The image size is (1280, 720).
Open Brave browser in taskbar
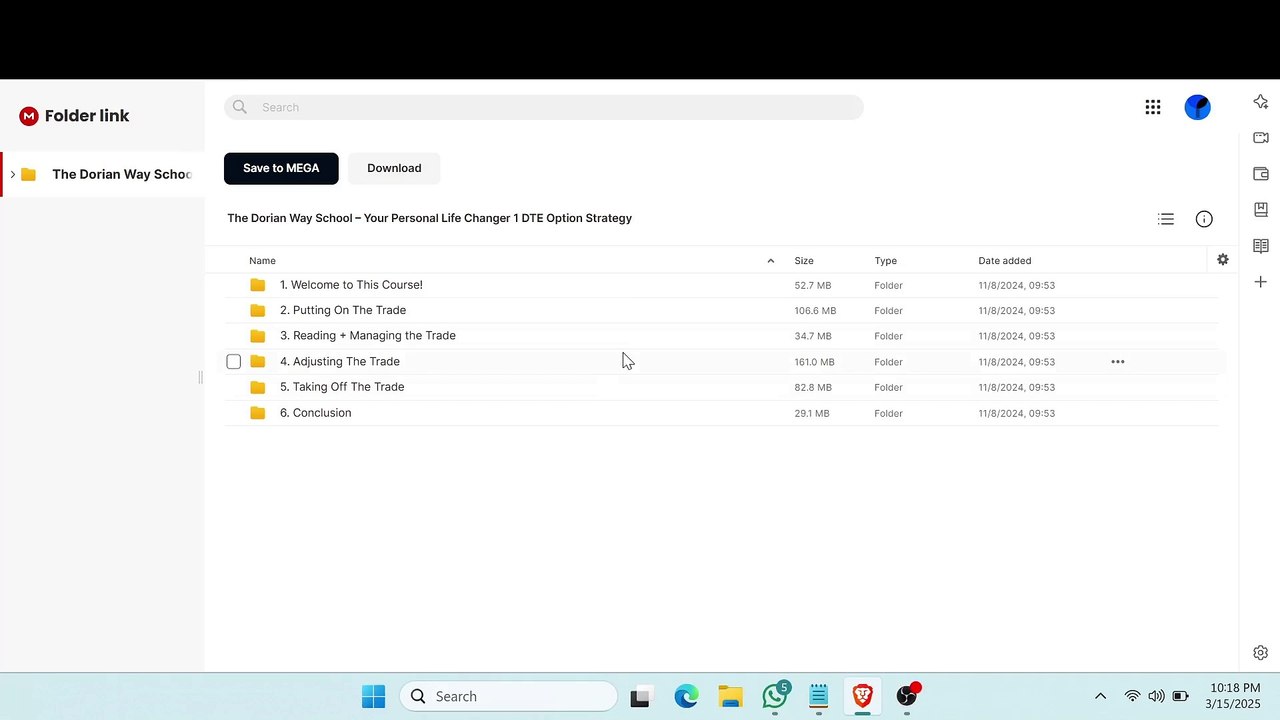[862, 696]
